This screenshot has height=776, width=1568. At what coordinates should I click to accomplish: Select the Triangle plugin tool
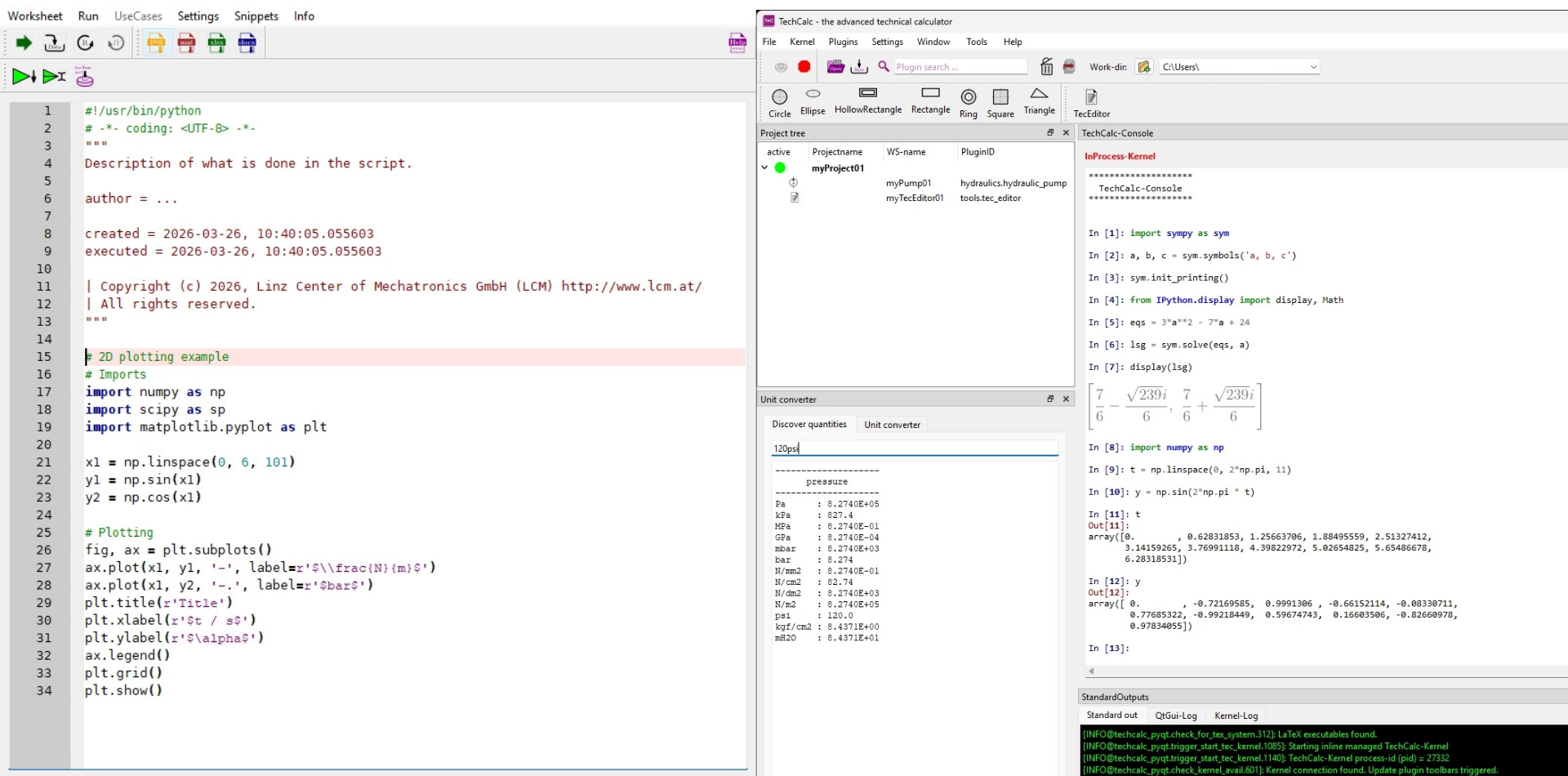1039,102
